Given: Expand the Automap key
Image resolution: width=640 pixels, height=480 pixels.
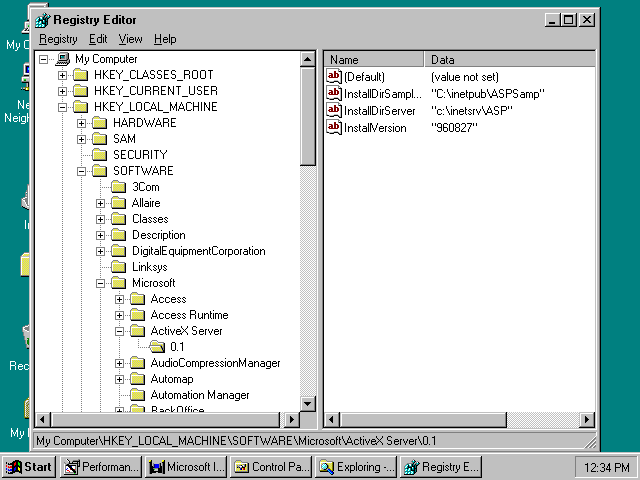Looking at the screenshot, I should 120,380.
